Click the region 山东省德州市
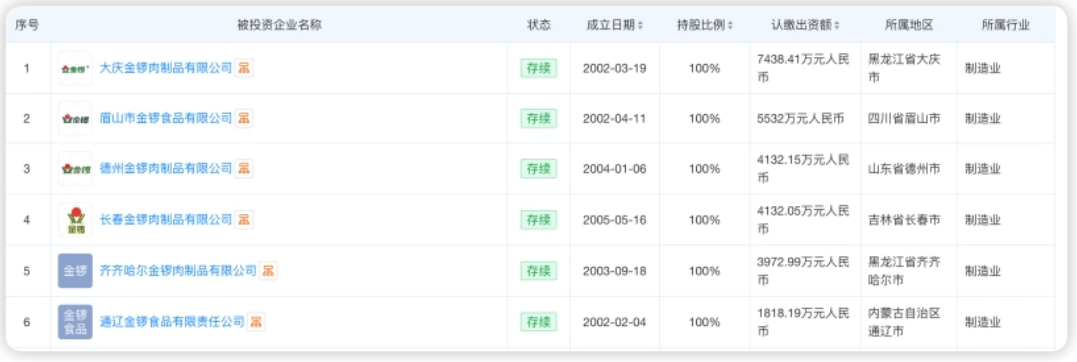 coord(905,168)
